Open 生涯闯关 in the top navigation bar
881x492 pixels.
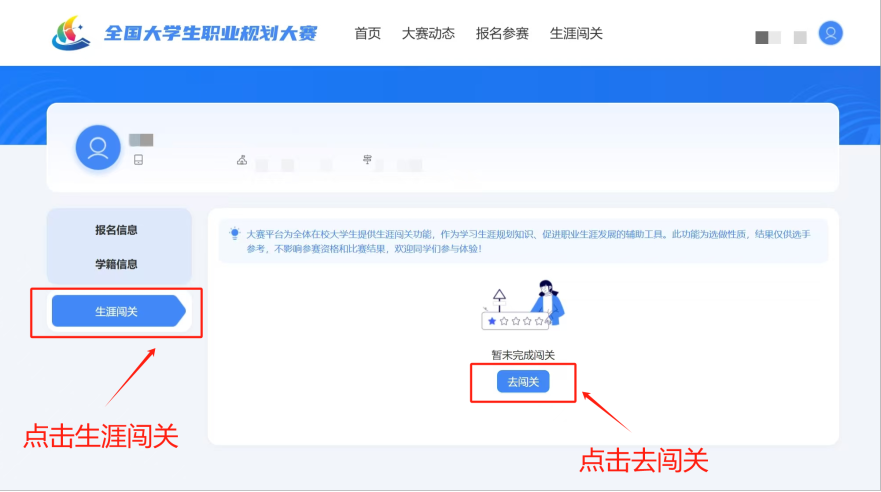576,33
